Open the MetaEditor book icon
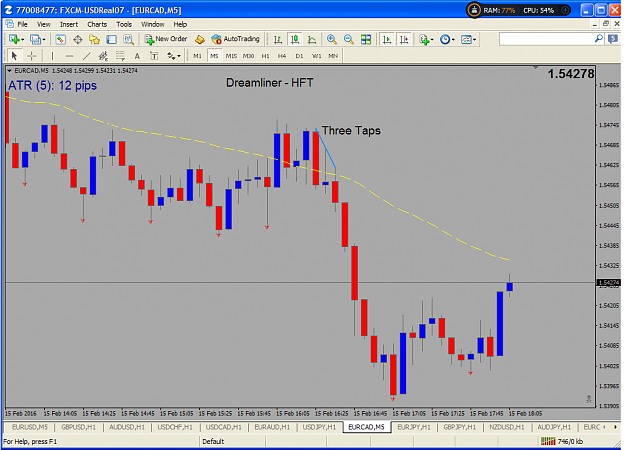 200,39
